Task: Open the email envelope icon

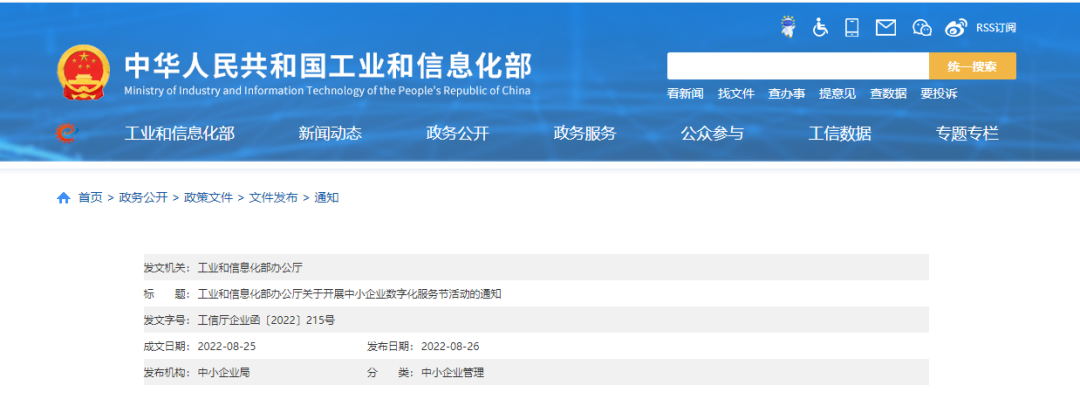Action: 886,28
